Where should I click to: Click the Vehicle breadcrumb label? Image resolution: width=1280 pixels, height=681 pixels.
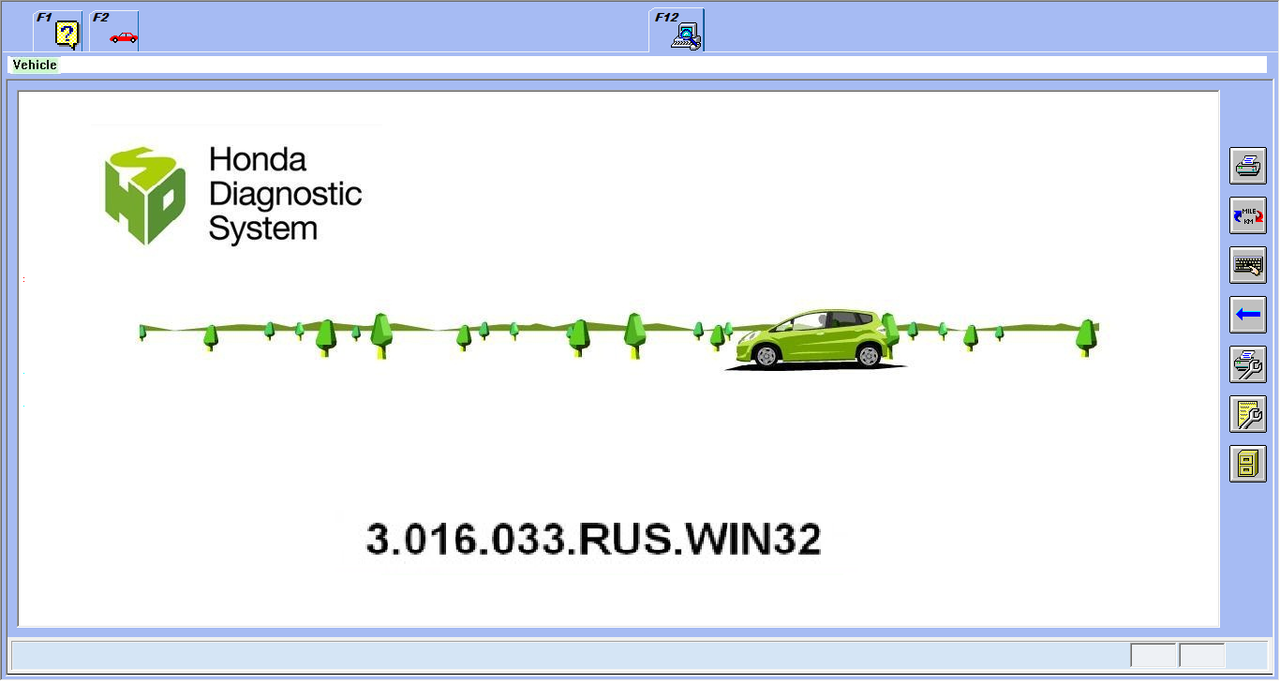(35, 65)
